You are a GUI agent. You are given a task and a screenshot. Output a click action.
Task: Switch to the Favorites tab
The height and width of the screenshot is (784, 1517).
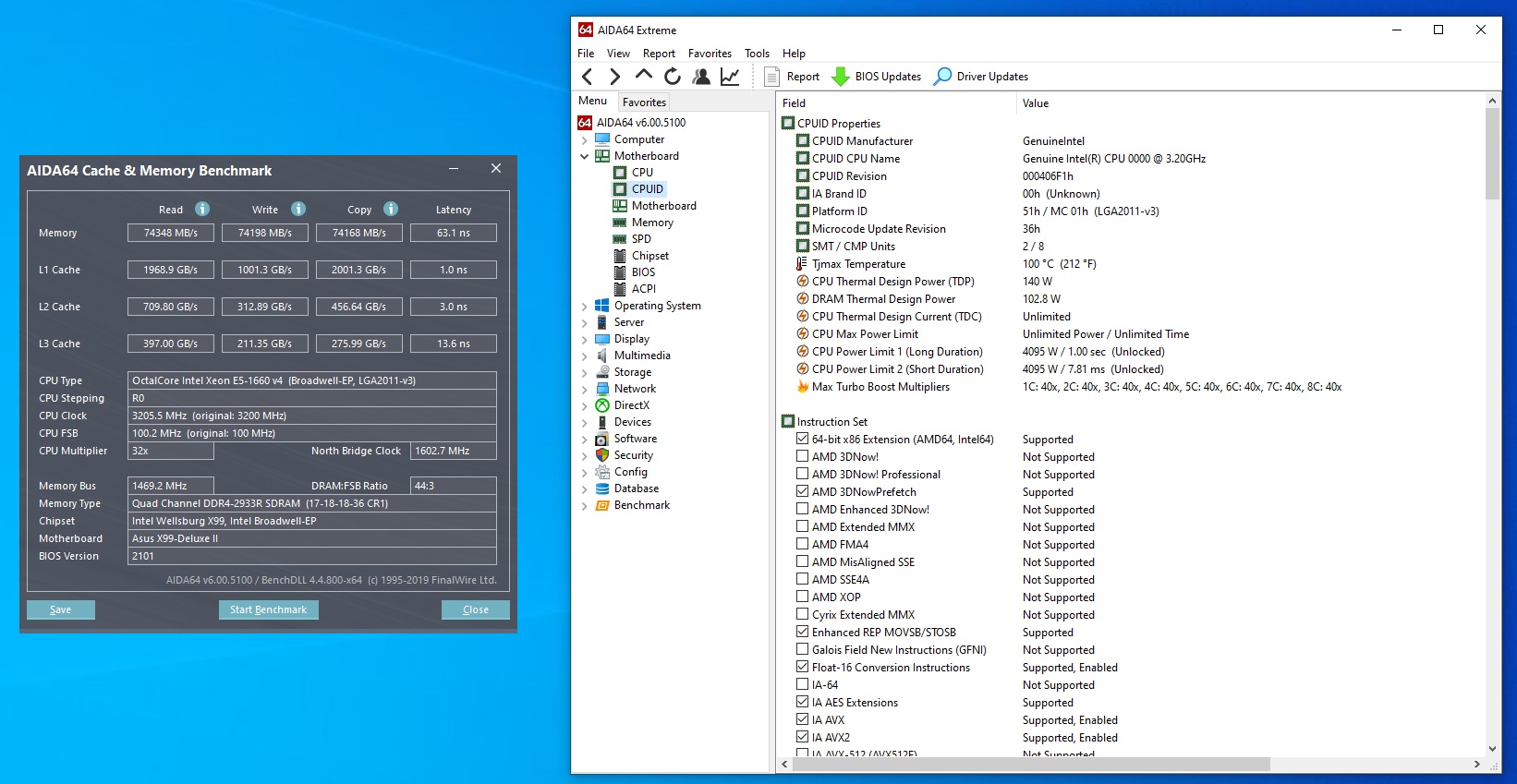click(x=644, y=103)
